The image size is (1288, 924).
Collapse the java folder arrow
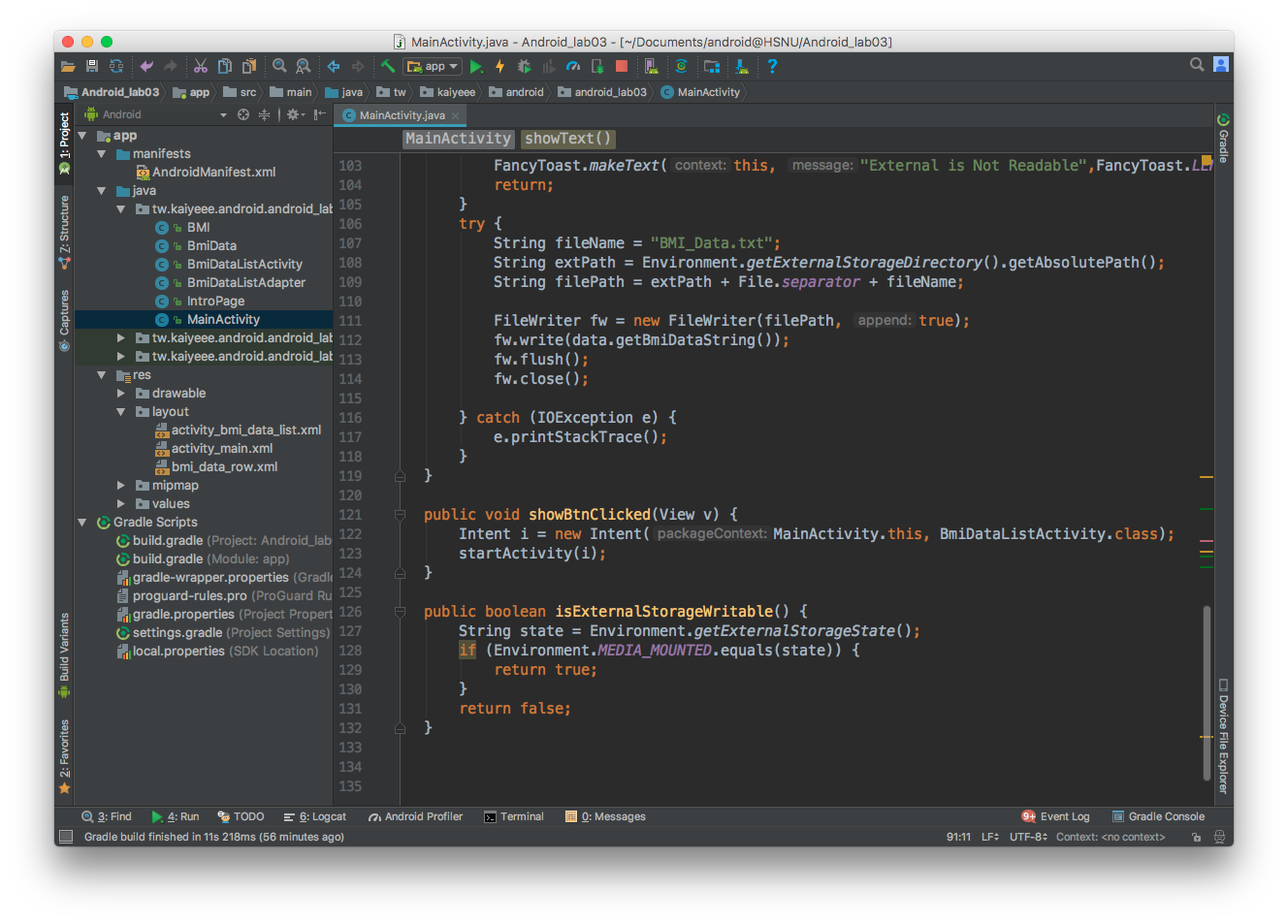click(x=101, y=191)
